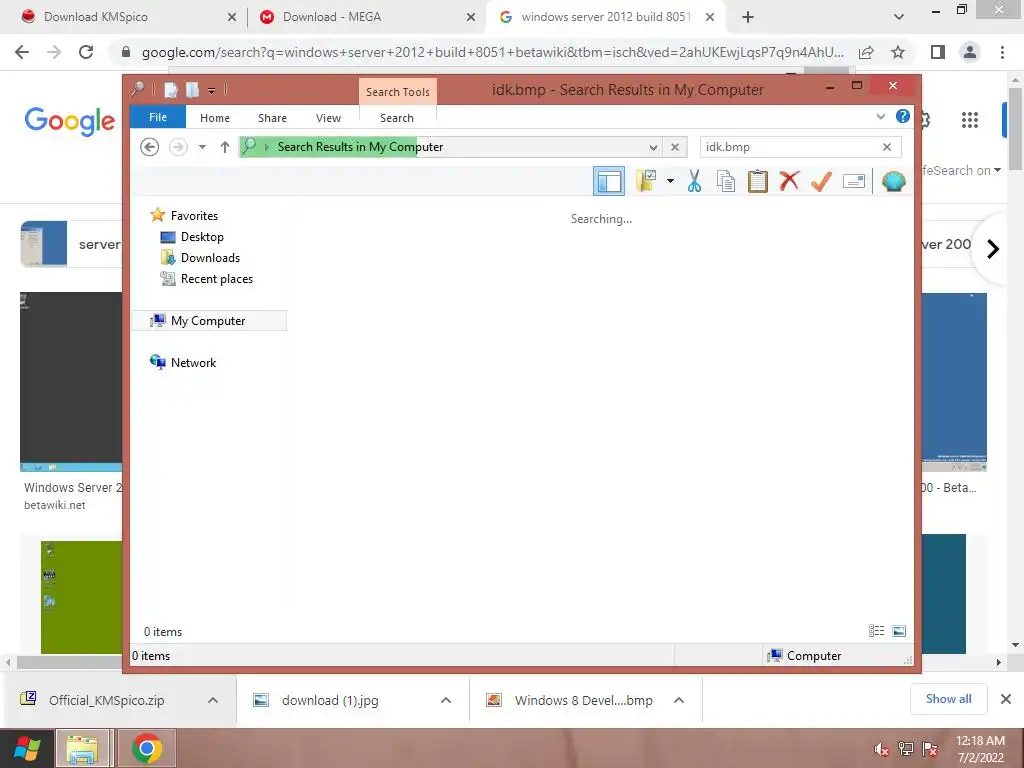1024x768 pixels.
Task: Click the Cut scissors icon
Action: tap(694, 181)
